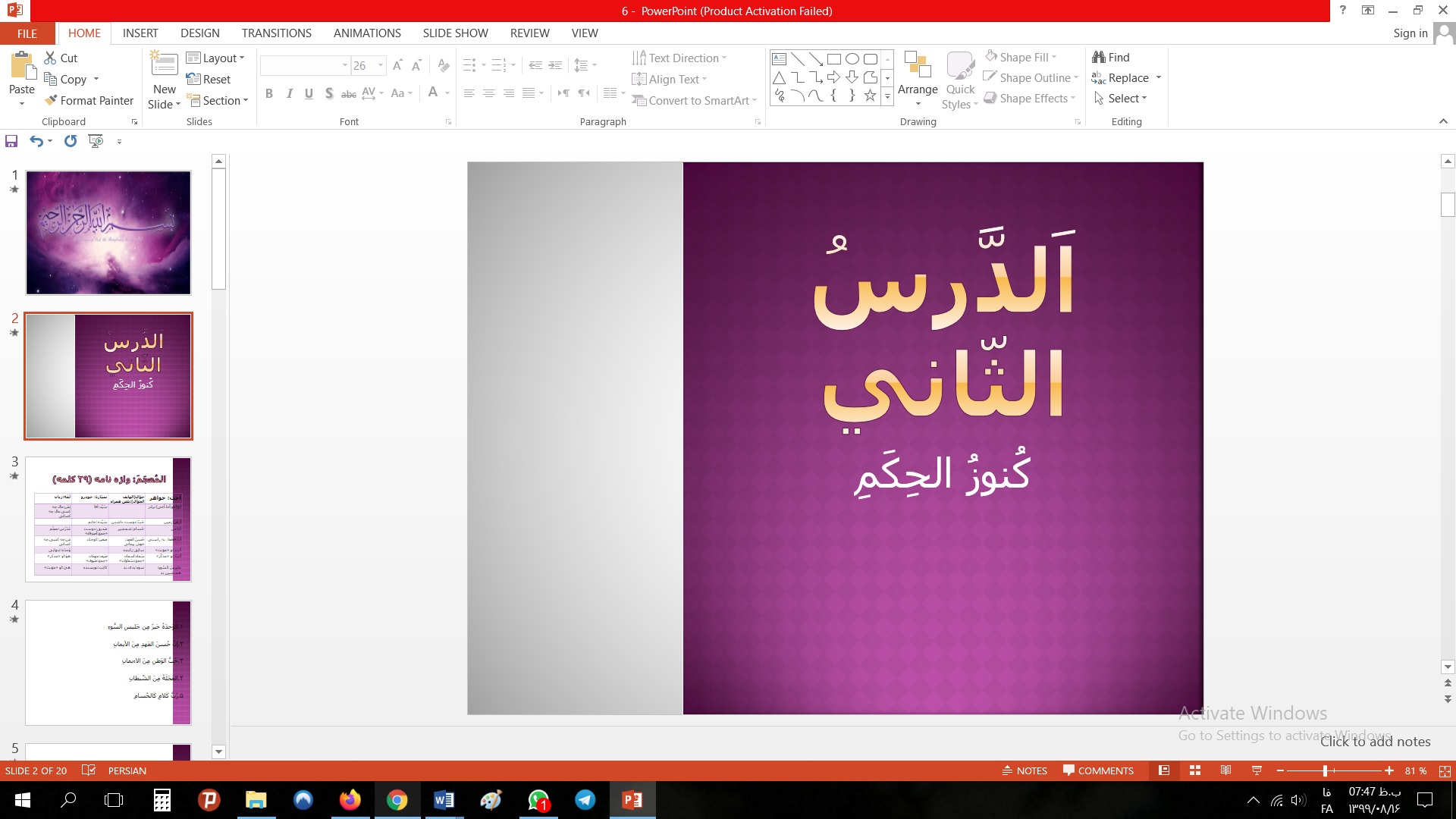Open Slide Sorter view from status bar

pyautogui.click(x=1195, y=770)
